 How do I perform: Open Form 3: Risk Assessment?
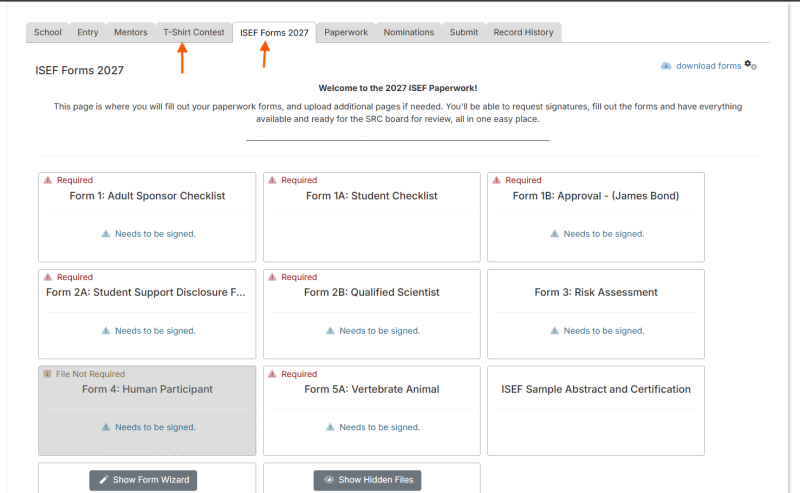[x=596, y=314]
